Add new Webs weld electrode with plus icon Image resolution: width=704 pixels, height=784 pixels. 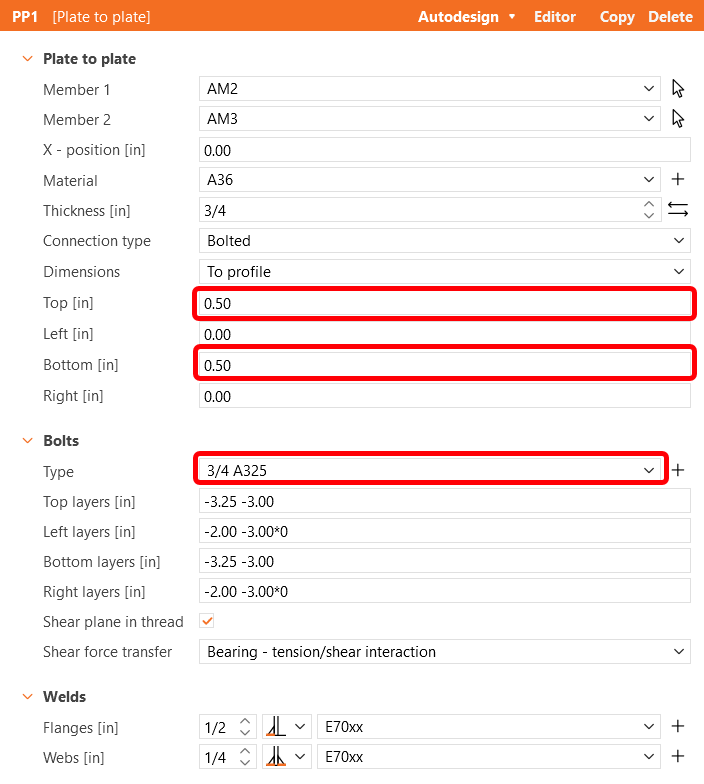(x=678, y=757)
